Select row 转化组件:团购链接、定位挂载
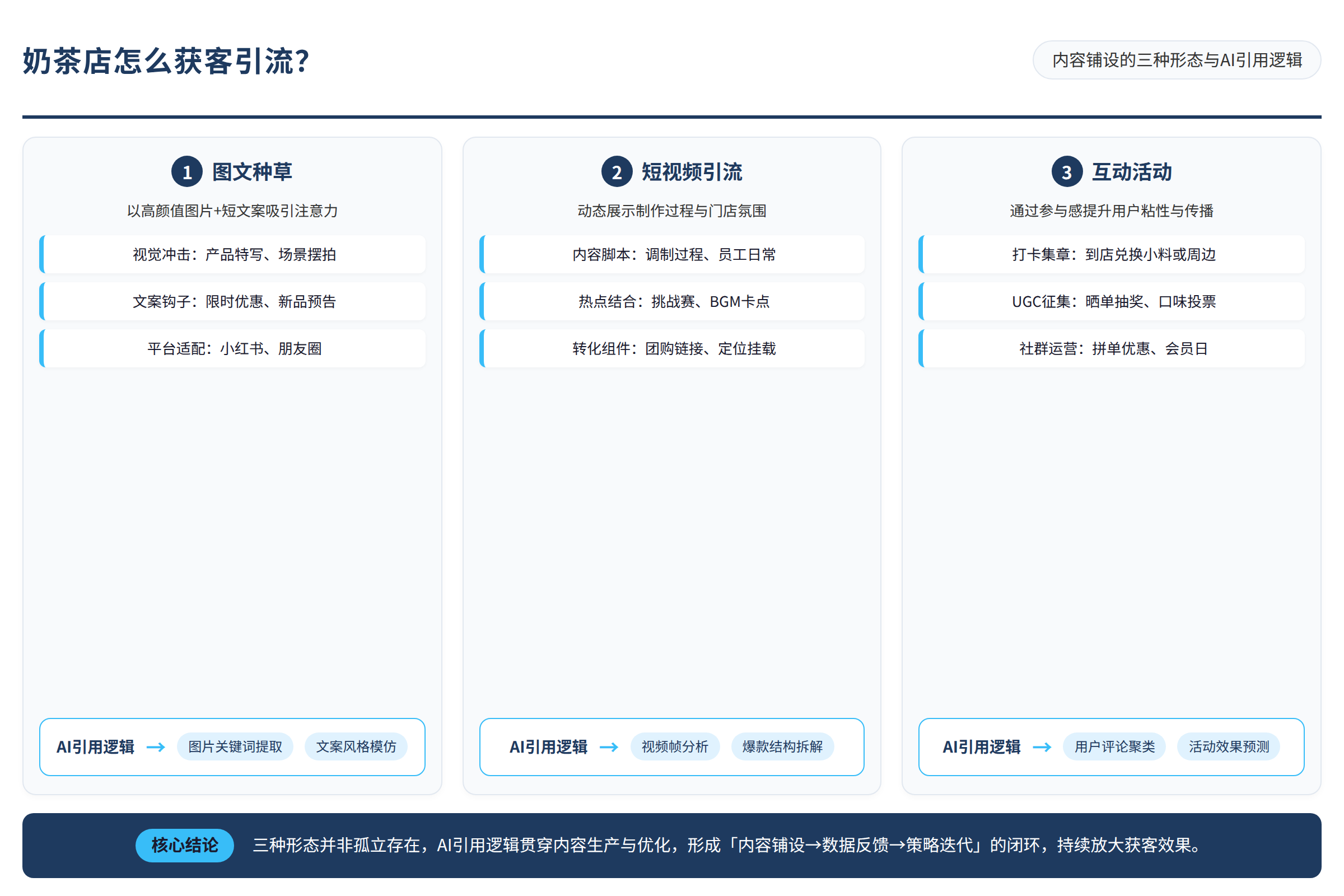This screenshot has width=1344, height=896. pos(672,348)
